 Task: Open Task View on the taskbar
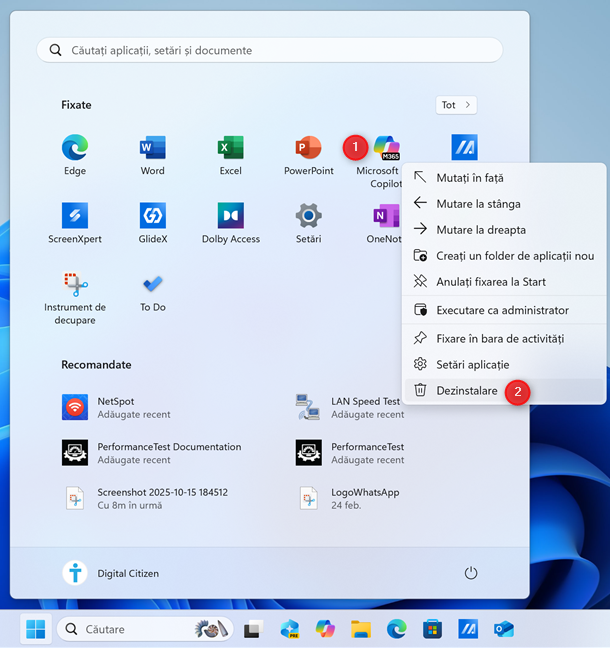point(254,629)
